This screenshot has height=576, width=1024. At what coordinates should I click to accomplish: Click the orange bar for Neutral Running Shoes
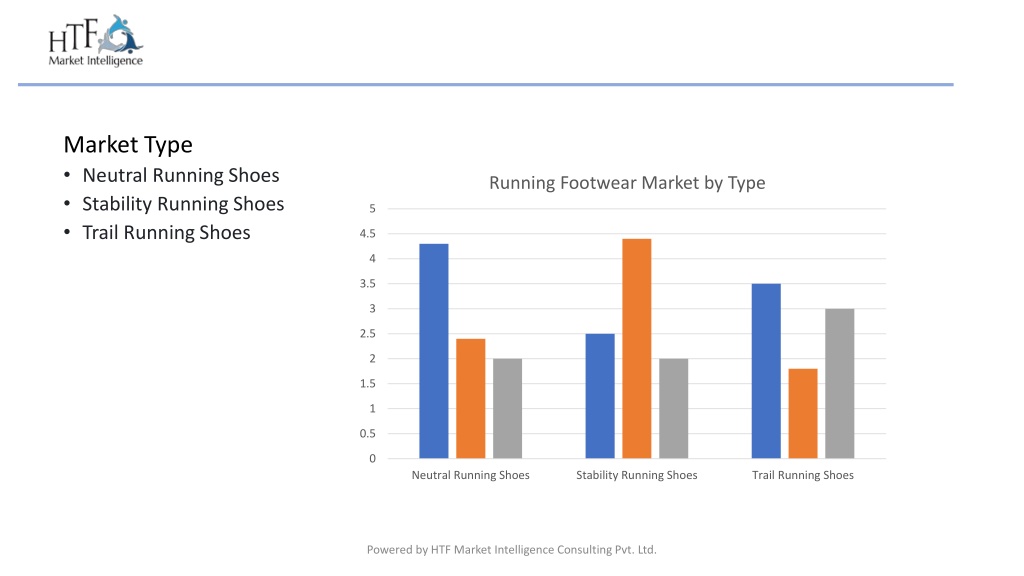[471, 398]
